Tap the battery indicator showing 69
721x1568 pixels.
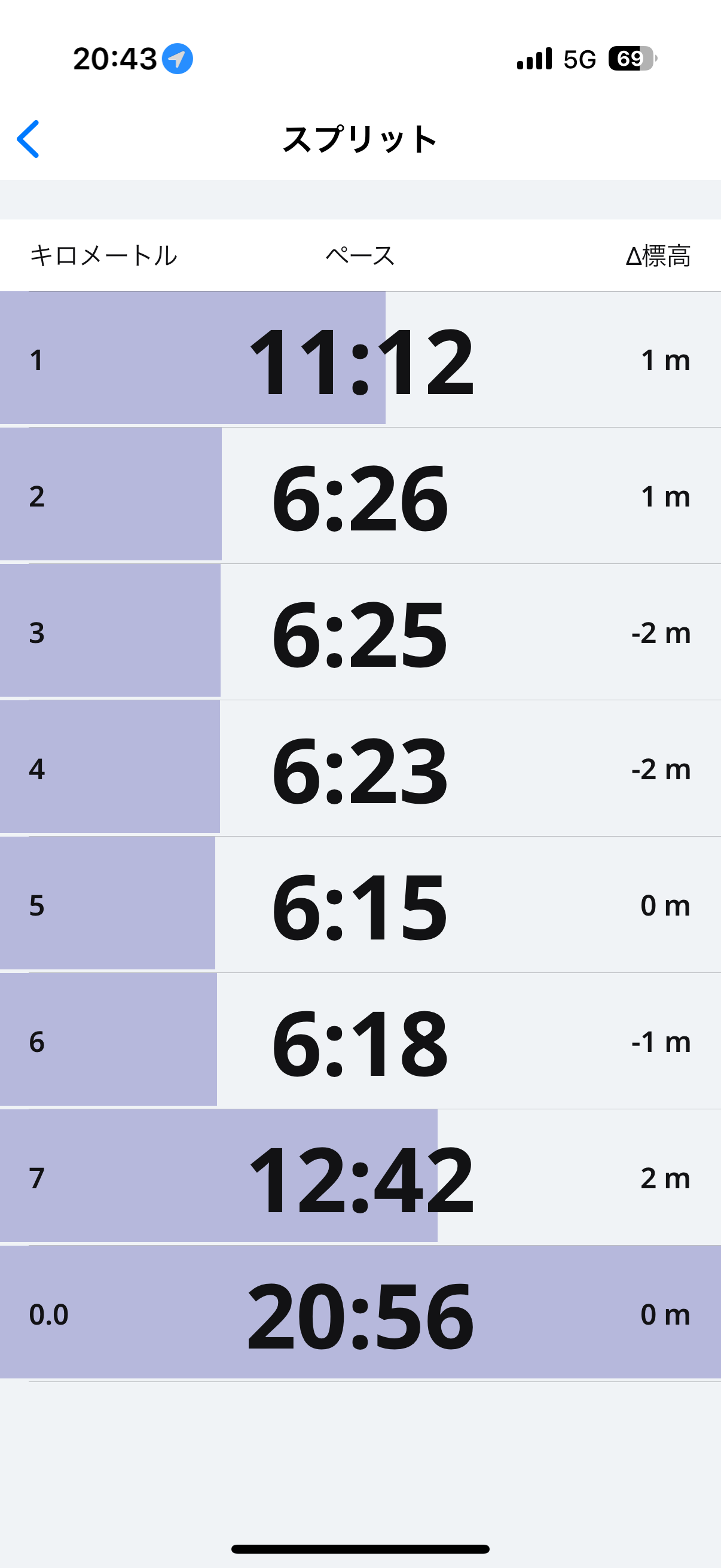click(631, 59)
